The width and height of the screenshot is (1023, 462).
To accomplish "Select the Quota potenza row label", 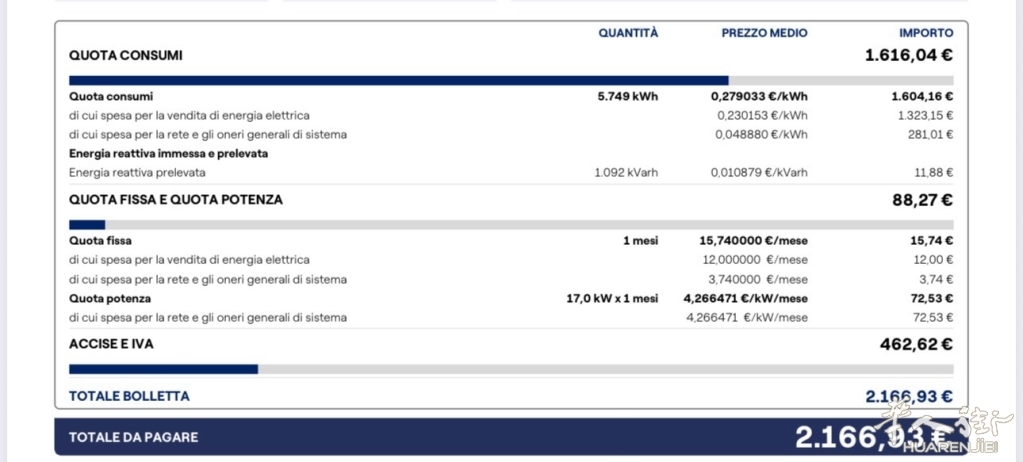I will (x=110, y=298).
